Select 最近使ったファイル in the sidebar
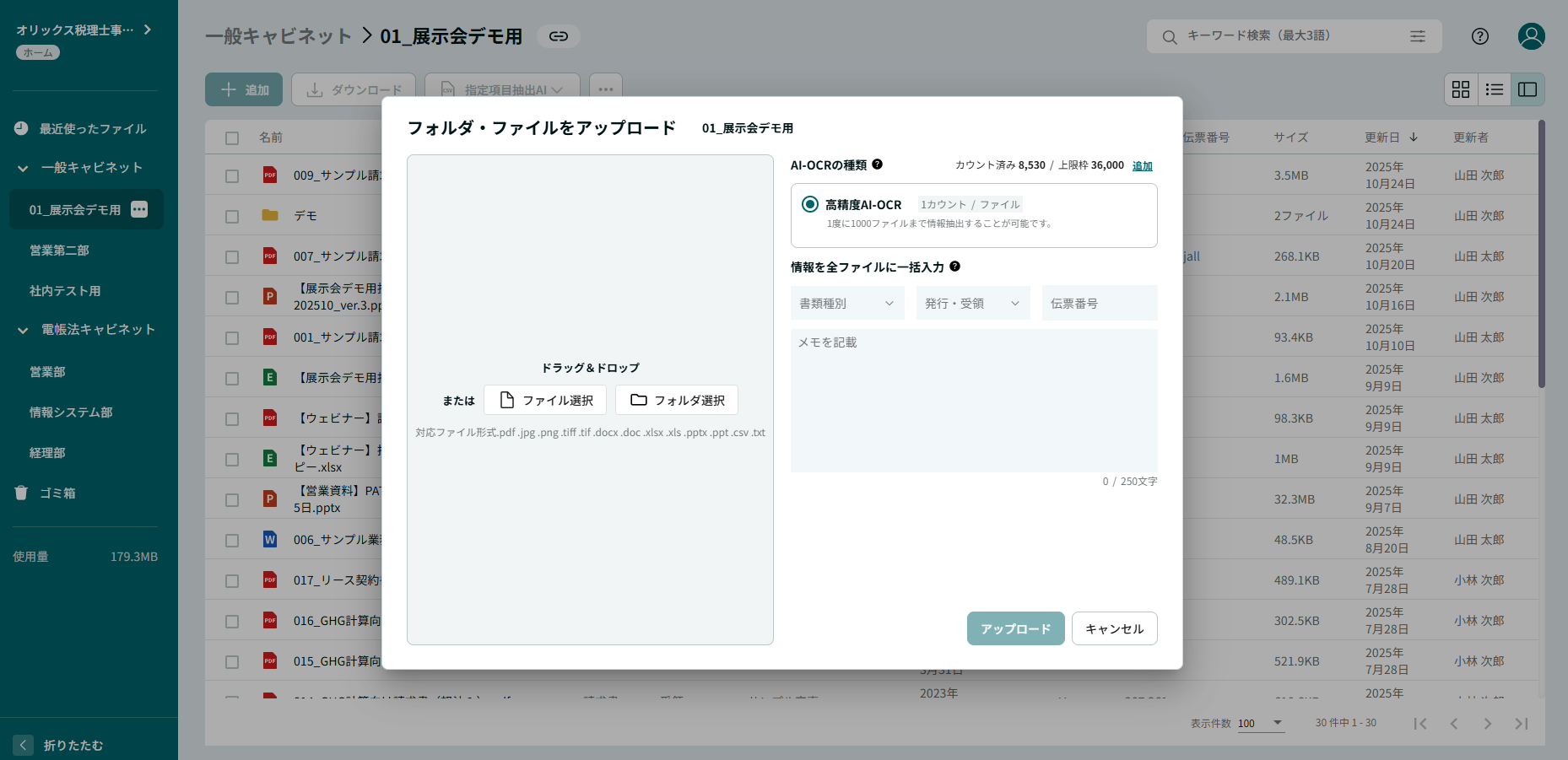The image size is (1568, 760). coord(89,128)
